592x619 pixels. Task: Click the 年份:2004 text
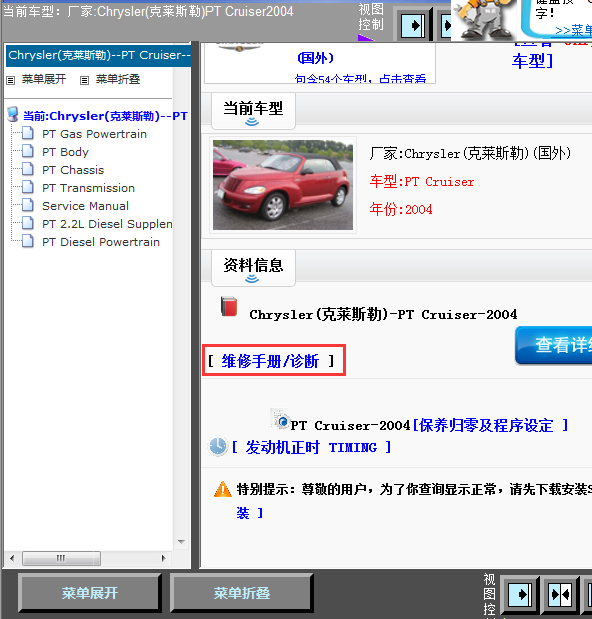pos(401,209)
